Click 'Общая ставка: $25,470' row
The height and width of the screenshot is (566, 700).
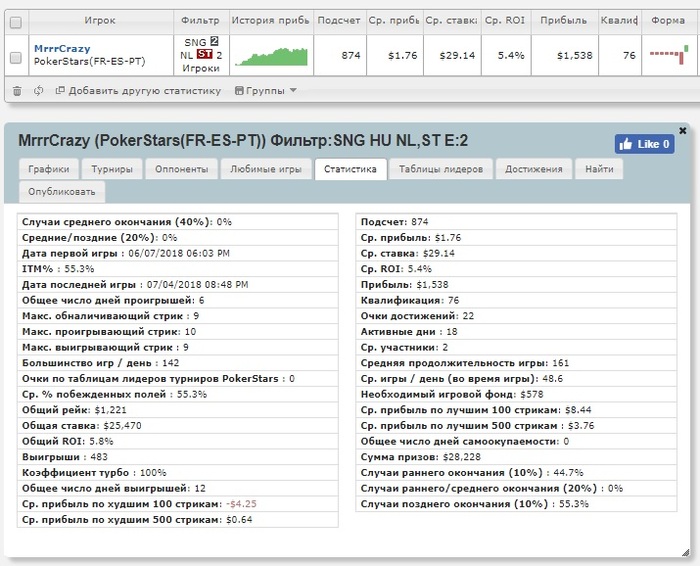[x=178, y=425]
